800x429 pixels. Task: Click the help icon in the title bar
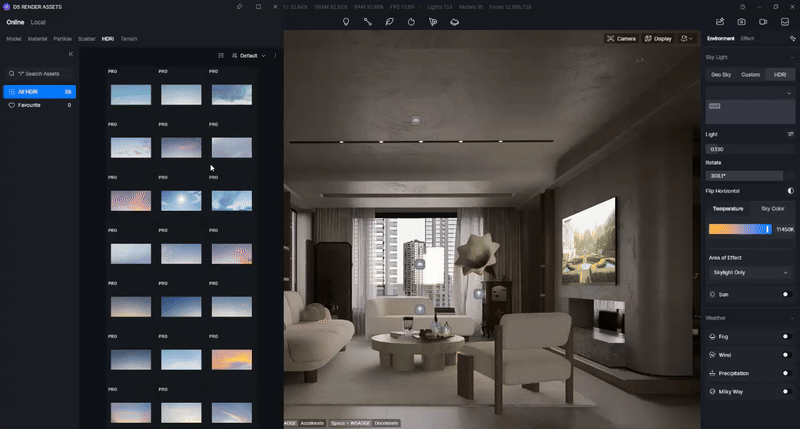pos(742,7)
